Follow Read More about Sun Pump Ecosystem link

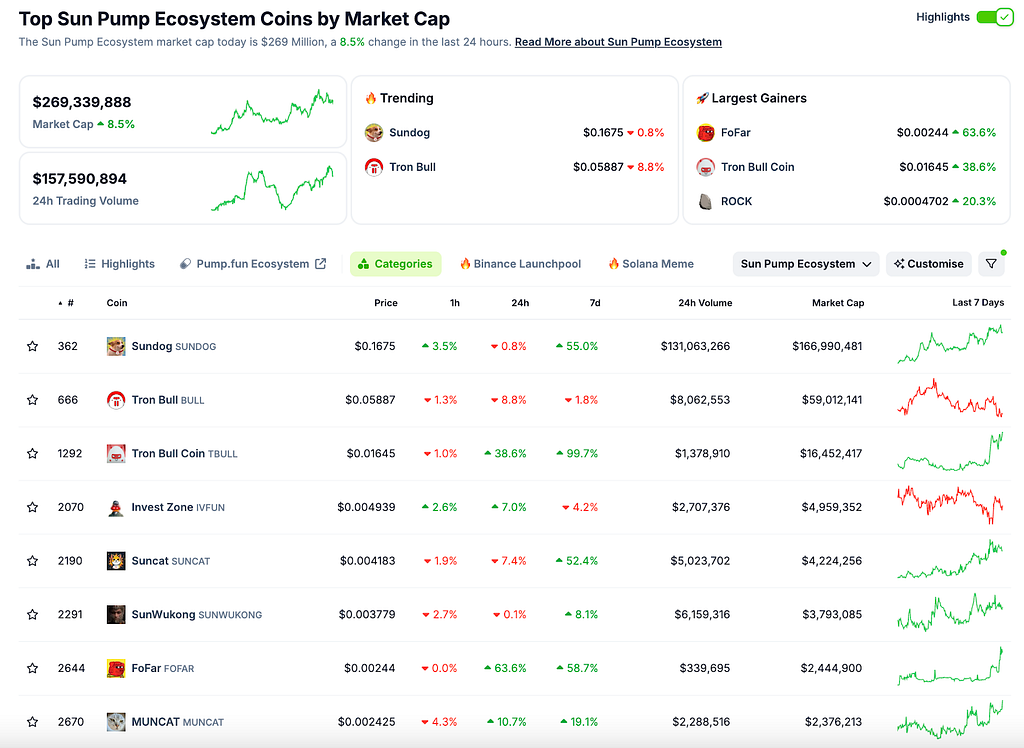coord(618,42)
